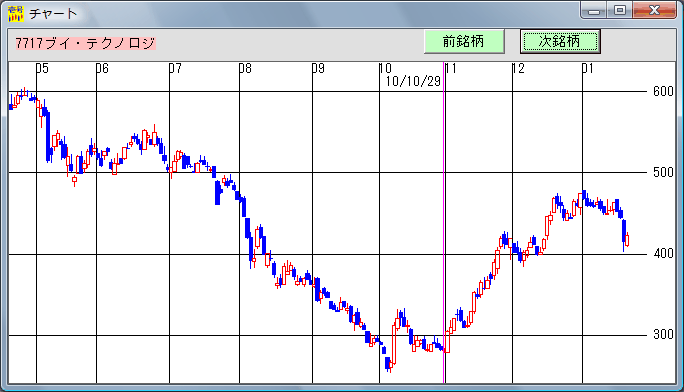Click the 前銘柄 previous stock button
Image resolution: width=684 pixels, height=392 pixels.
coord(464,42)
